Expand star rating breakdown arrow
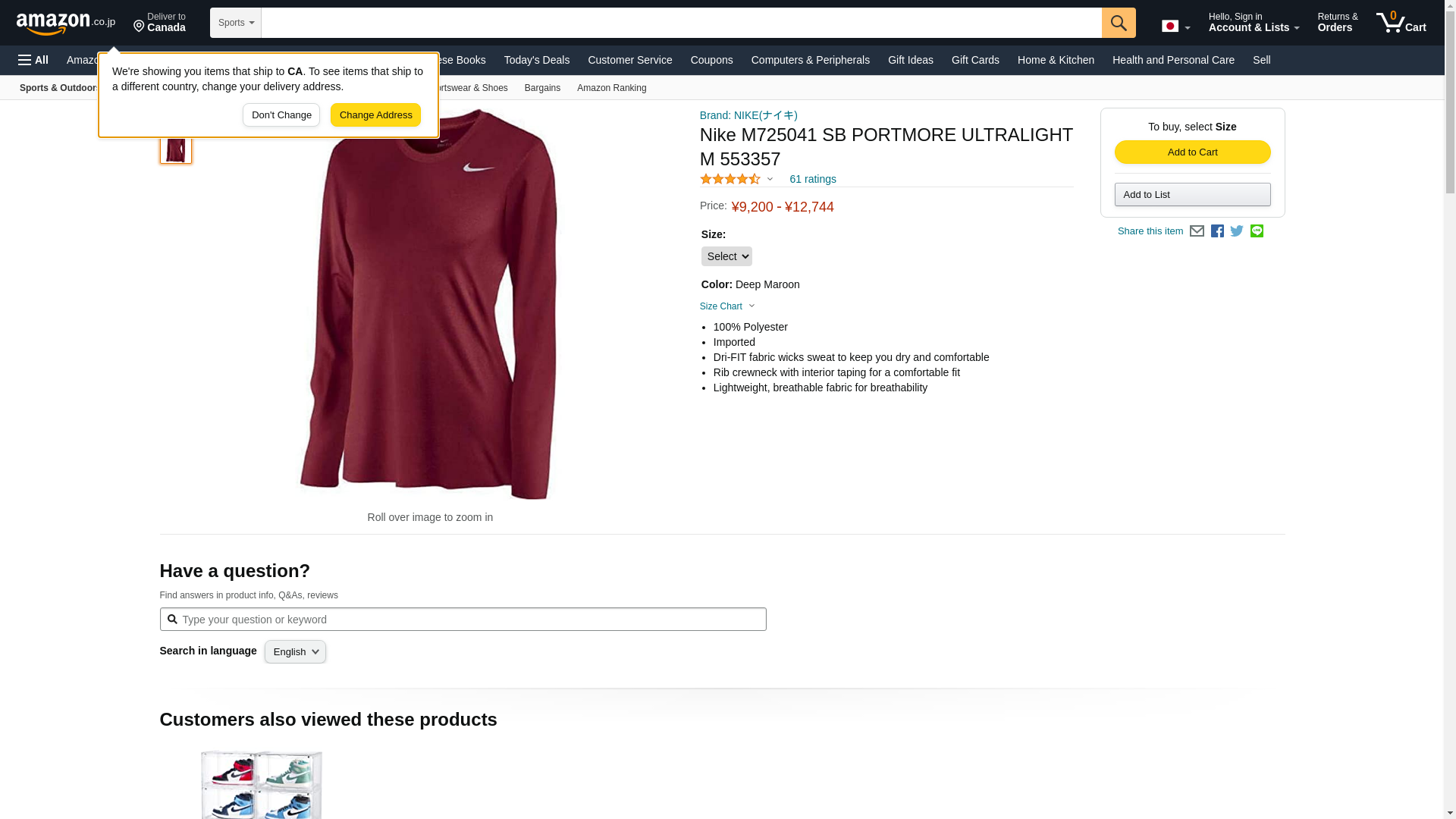This screenshot has width=1456, height=819. tap(770, 180)
